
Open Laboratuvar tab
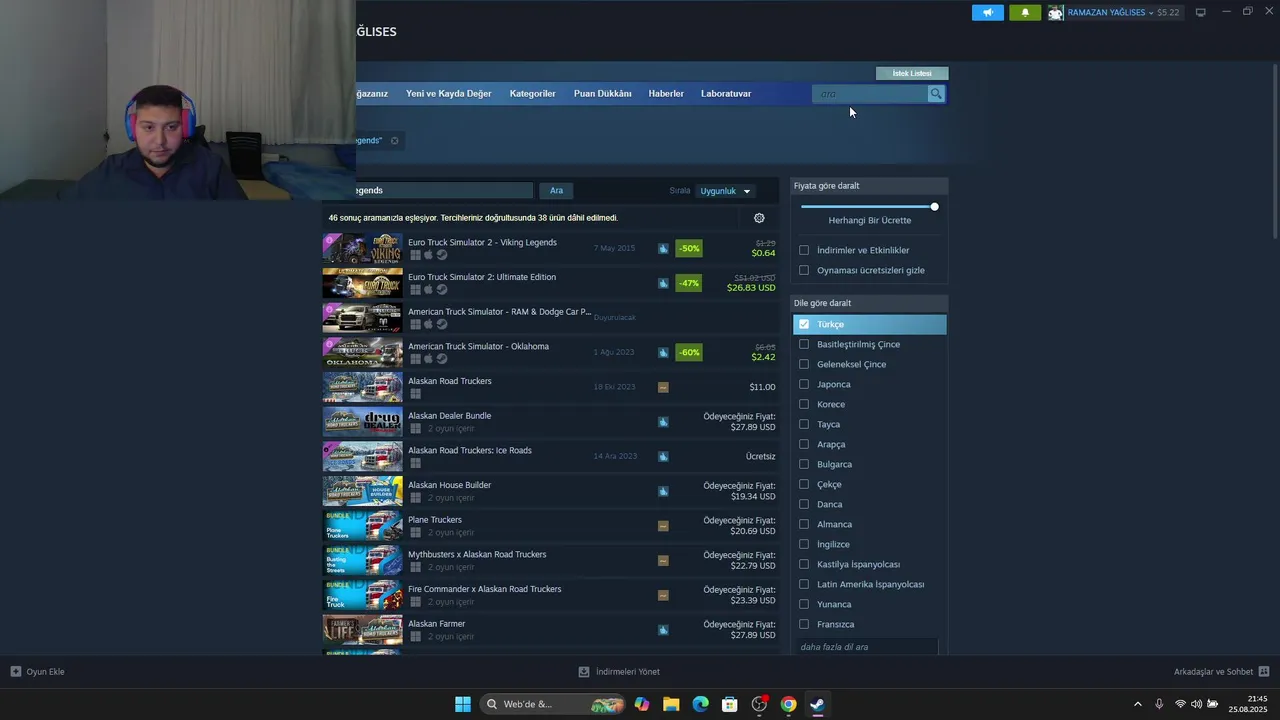[x=726, y=94]
